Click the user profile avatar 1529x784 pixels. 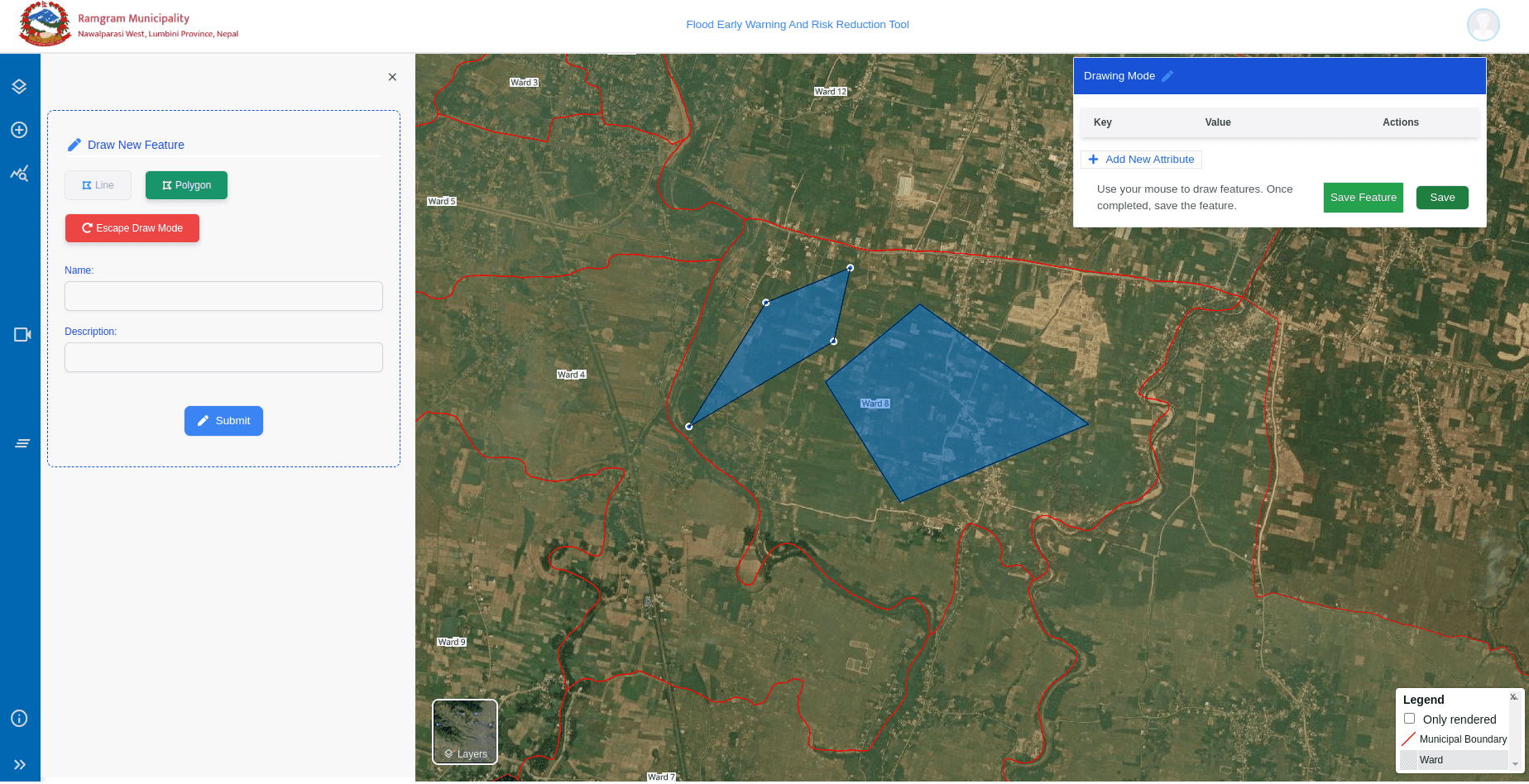coord(1483,25)
